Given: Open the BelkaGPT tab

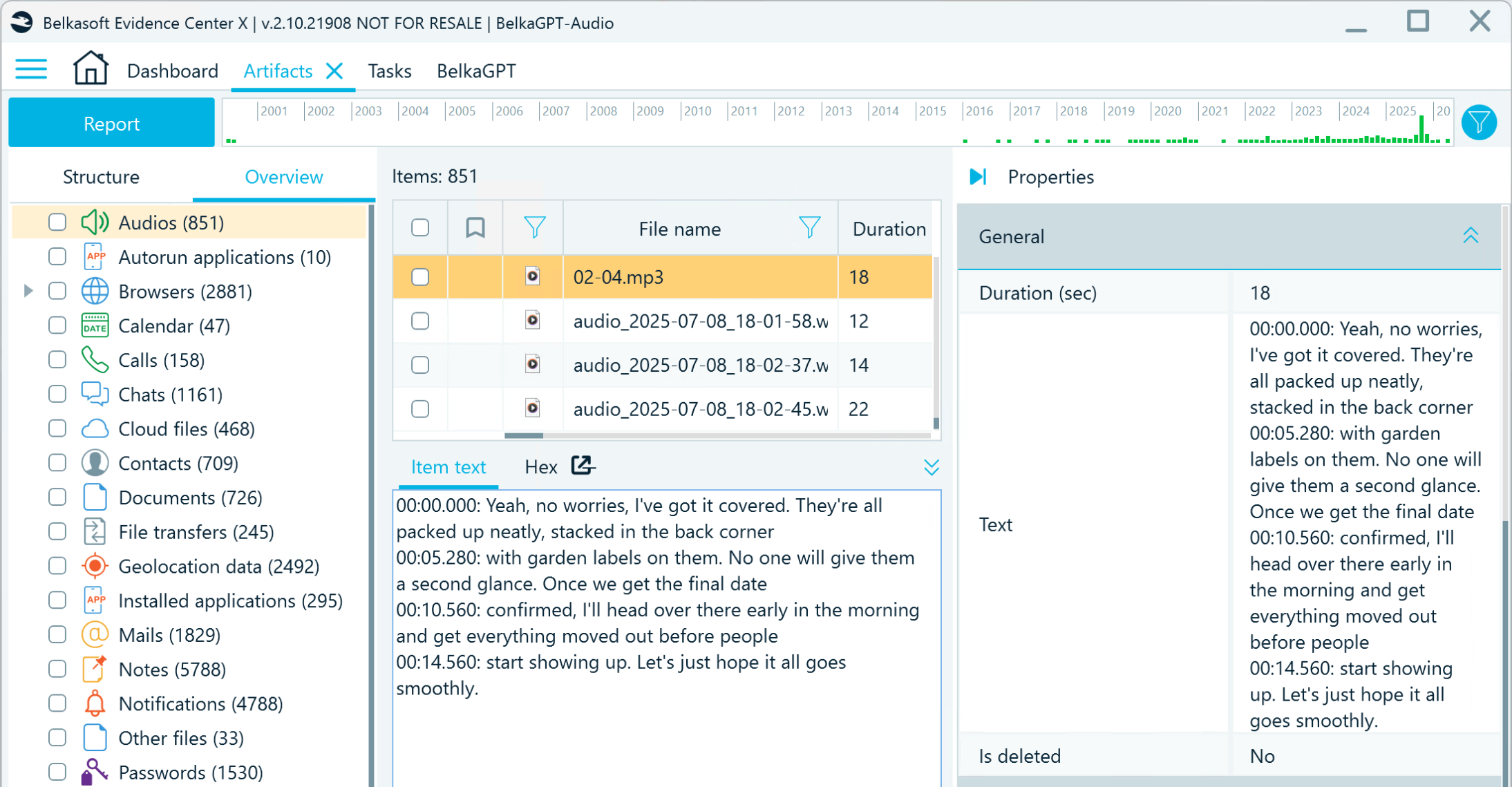Looking at the screenshot, I should (475, 70).
